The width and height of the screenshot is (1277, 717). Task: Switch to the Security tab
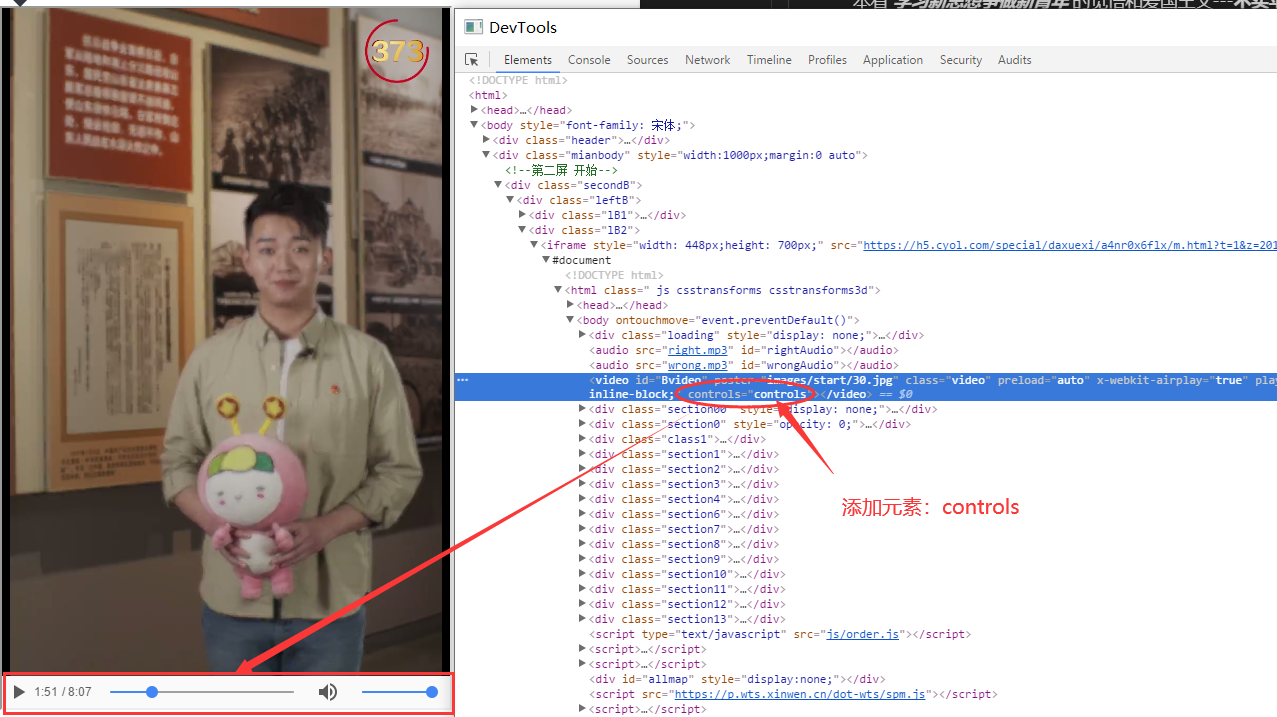961,60
